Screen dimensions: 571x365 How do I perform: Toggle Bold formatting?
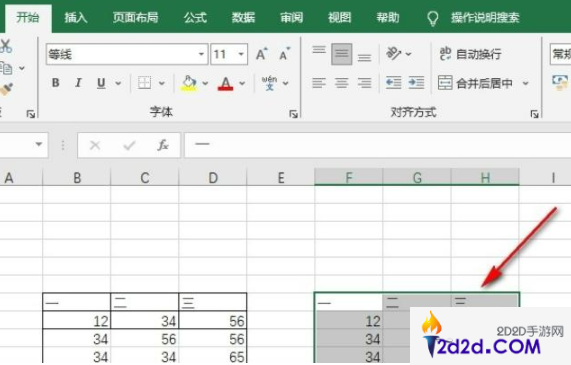click(x=55, y=83)
